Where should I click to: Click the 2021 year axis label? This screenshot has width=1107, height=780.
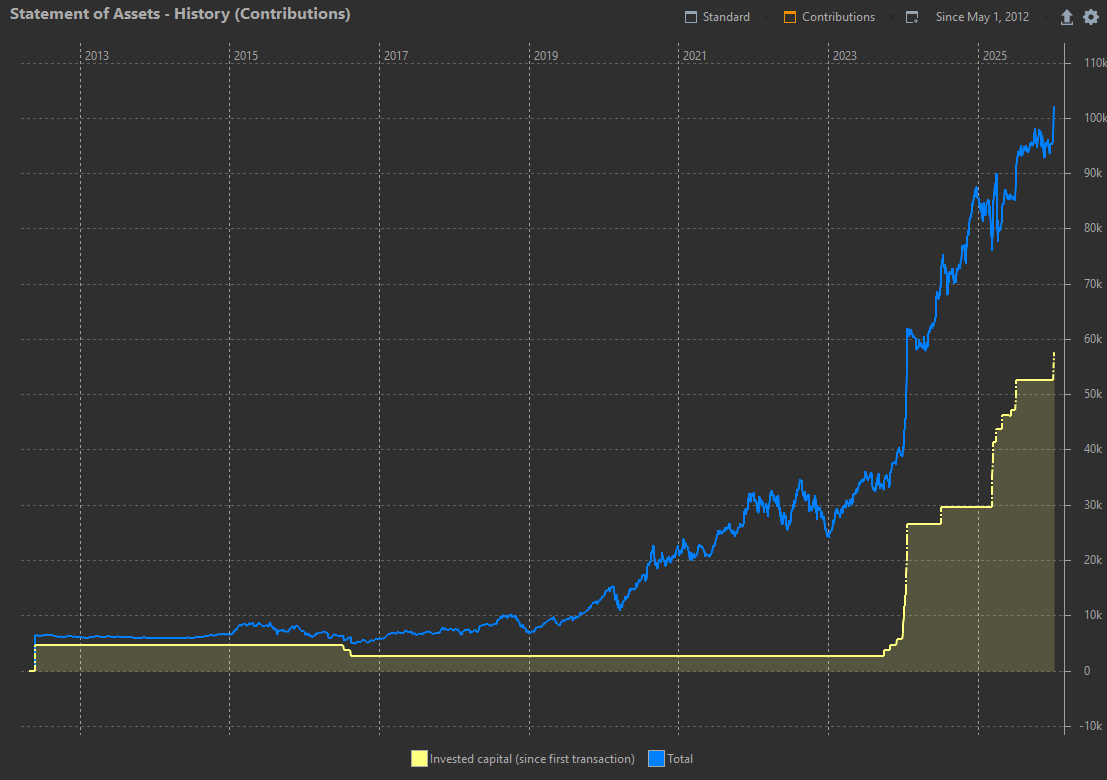click(695, 56)
